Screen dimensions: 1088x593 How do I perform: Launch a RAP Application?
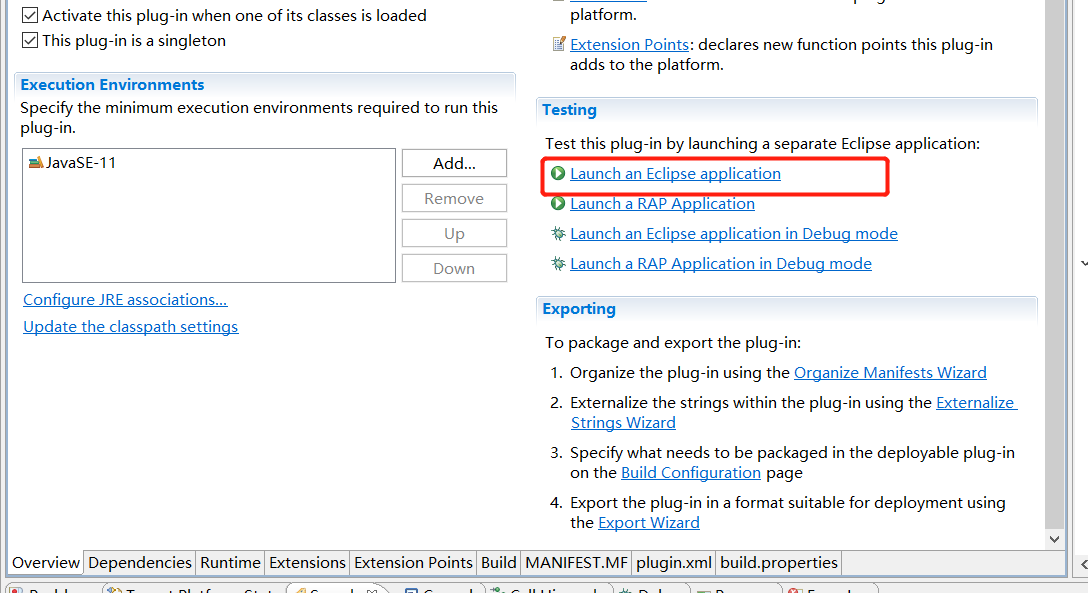click(x=662, y=203)
